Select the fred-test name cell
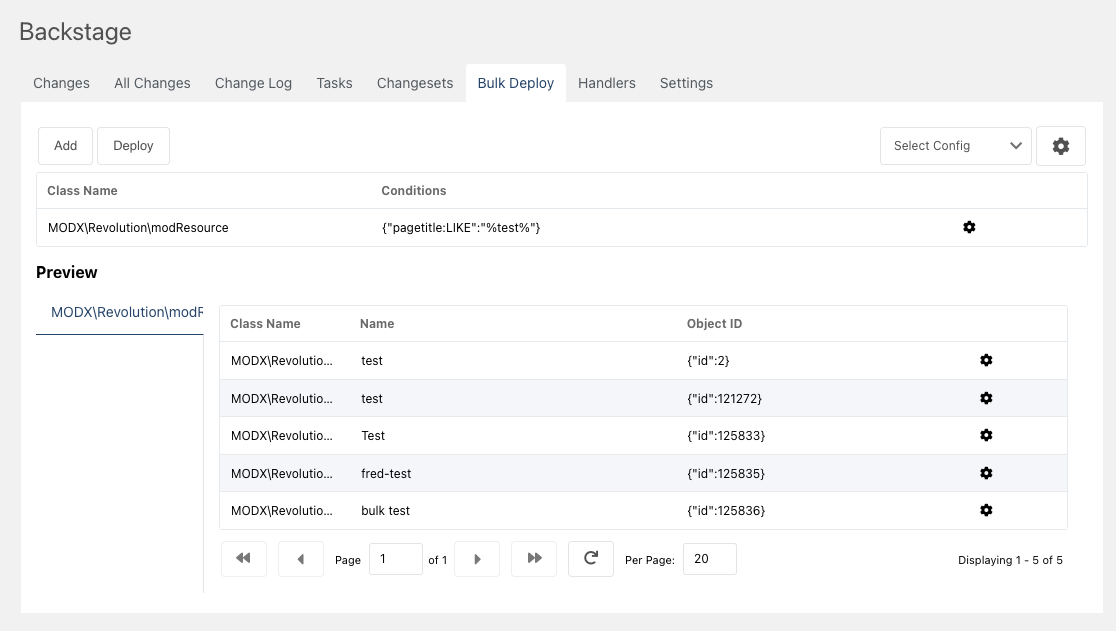Screen dimensions: 1116x631 pyautogui.click(x=386, y=474)
